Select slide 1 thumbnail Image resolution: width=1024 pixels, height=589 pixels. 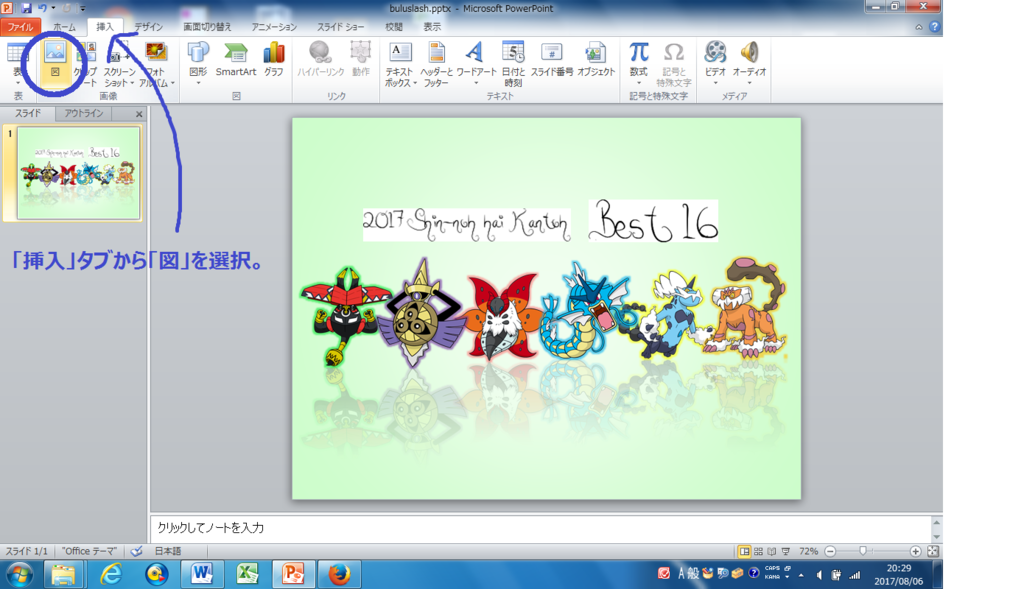tap(78, 173)
